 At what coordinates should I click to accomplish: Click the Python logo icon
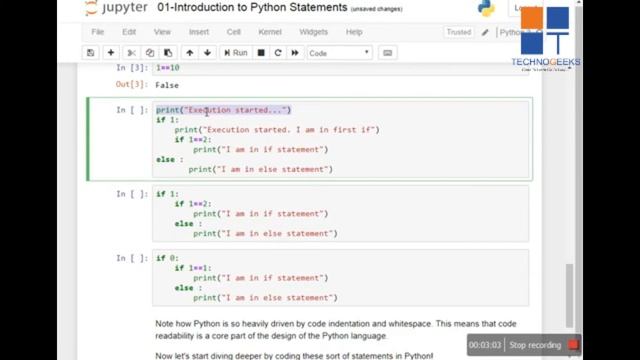tap(486, 8)
